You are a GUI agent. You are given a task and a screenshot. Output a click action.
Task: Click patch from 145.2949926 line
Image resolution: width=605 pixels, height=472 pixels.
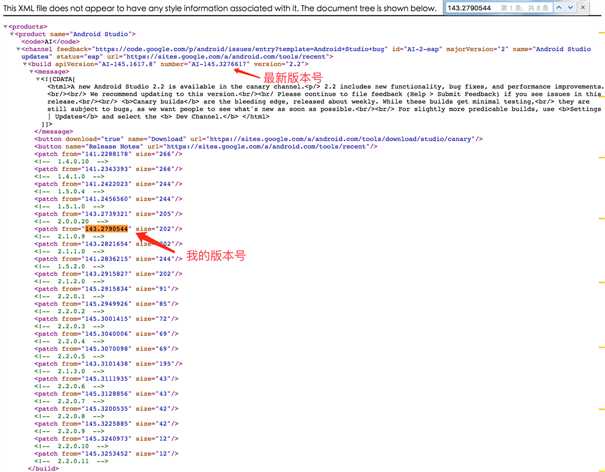pyautogui.click(x=106, y=304)
